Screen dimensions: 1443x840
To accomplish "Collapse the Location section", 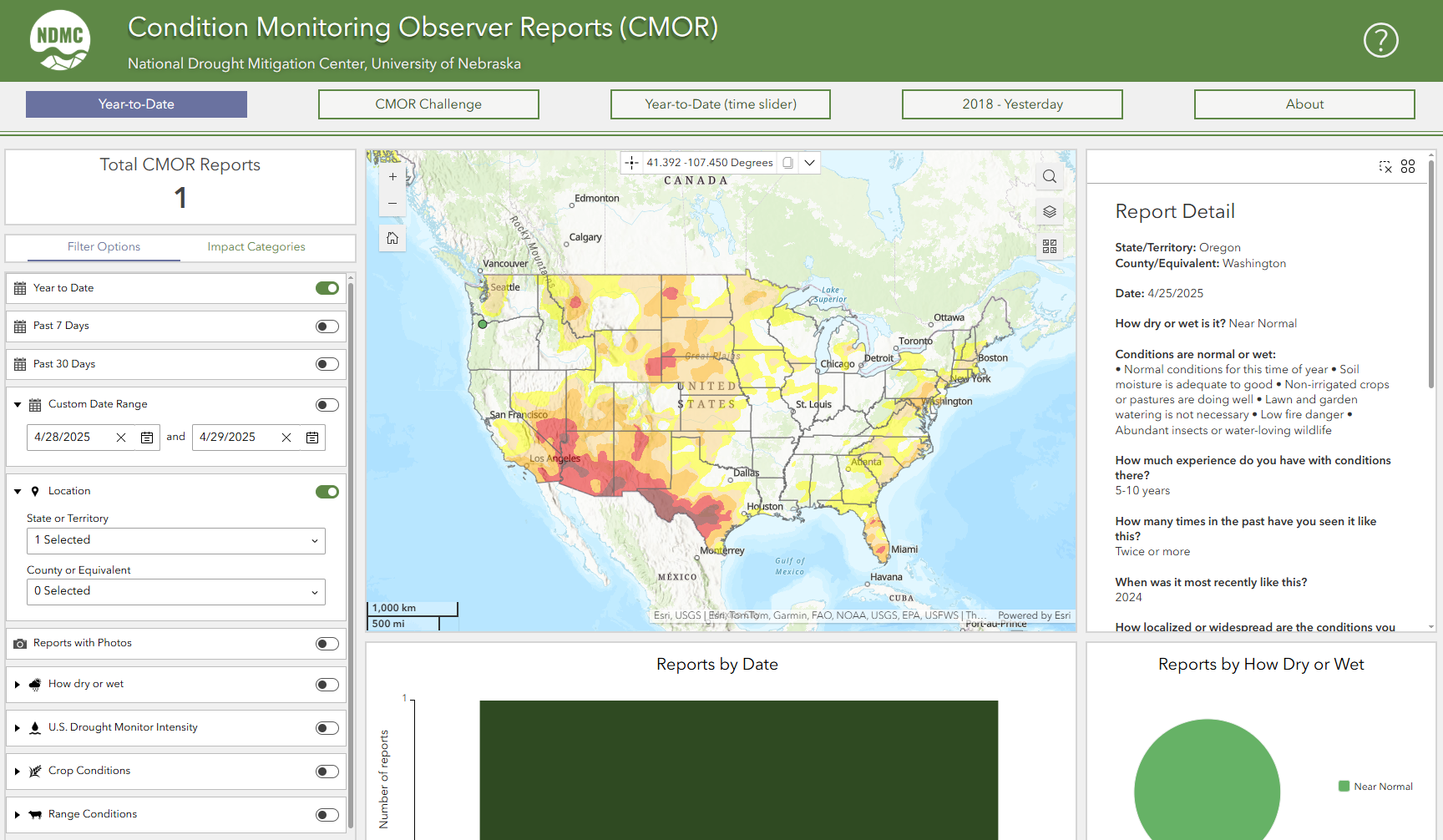I will pos(18,492).
